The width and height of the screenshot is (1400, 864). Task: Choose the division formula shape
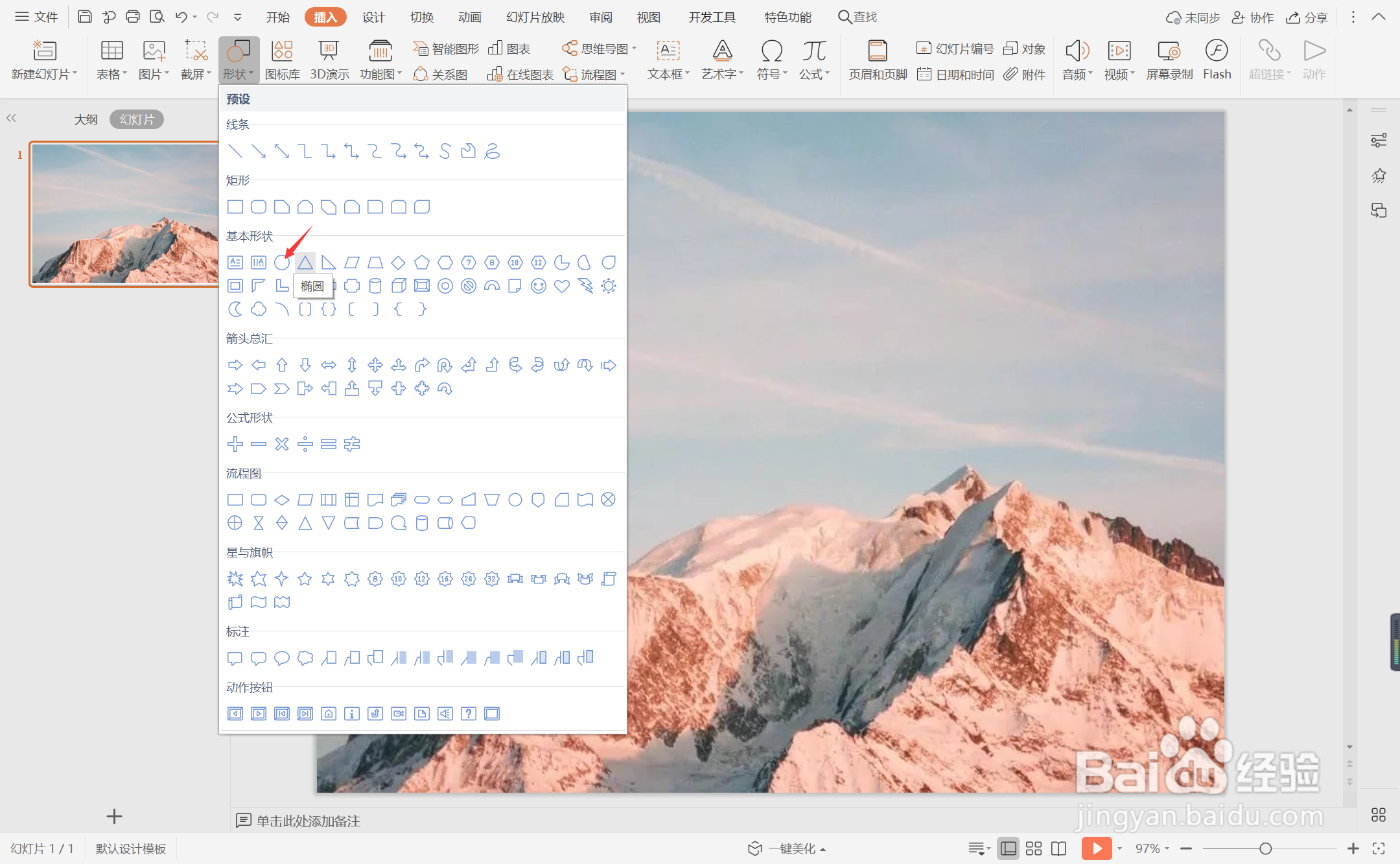pos(305,444)
